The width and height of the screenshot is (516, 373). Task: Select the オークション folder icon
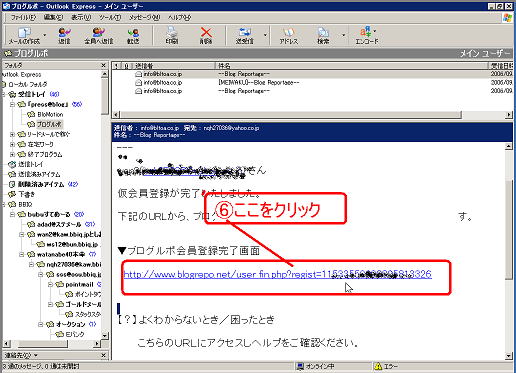pyautogui.click(x=50, y=324)
